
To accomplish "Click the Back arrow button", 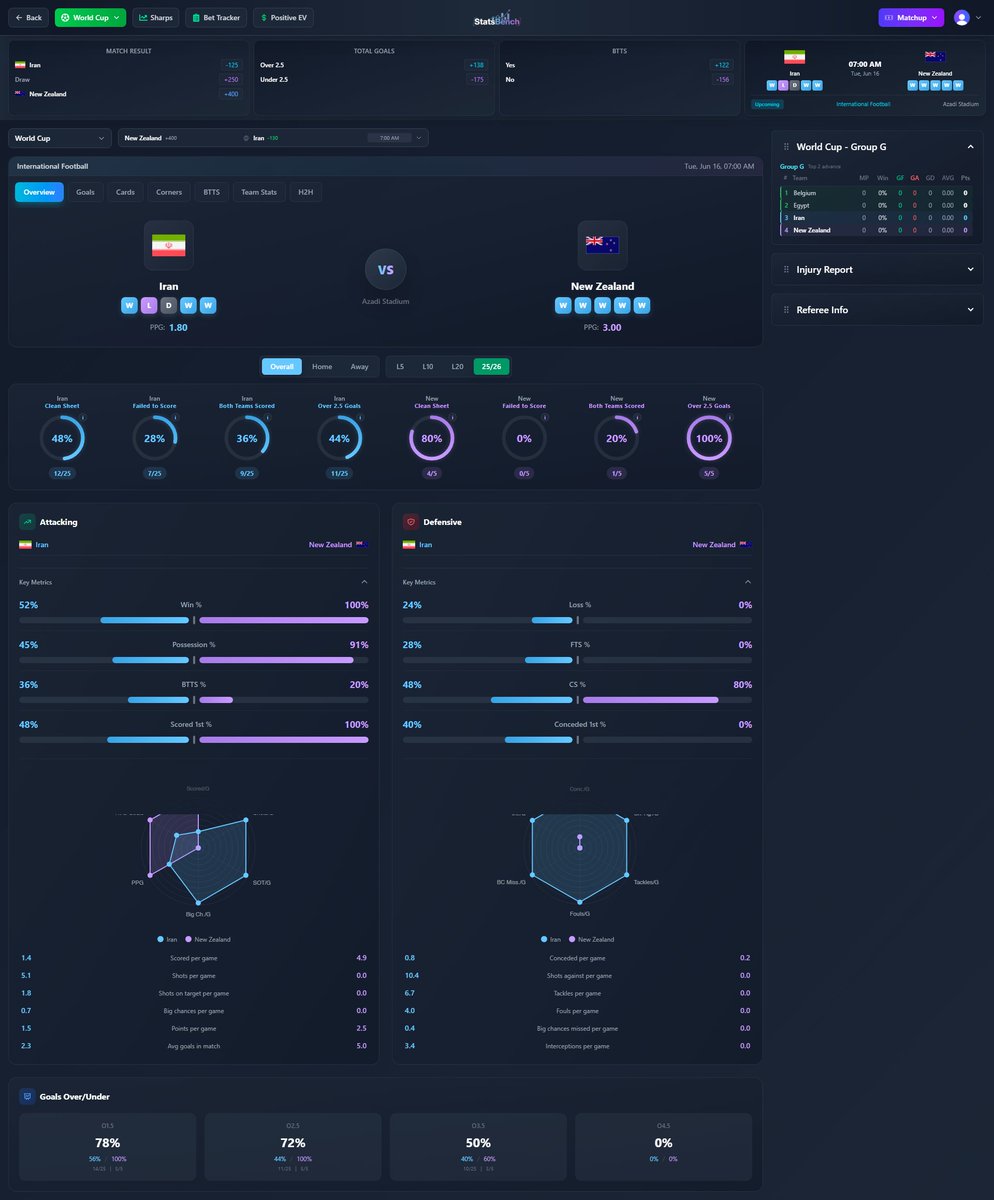I will 29,17.
